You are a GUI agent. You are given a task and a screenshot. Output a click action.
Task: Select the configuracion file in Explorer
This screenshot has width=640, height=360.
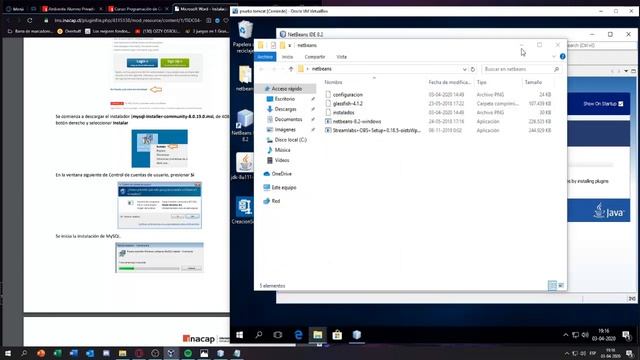[347, 95]
